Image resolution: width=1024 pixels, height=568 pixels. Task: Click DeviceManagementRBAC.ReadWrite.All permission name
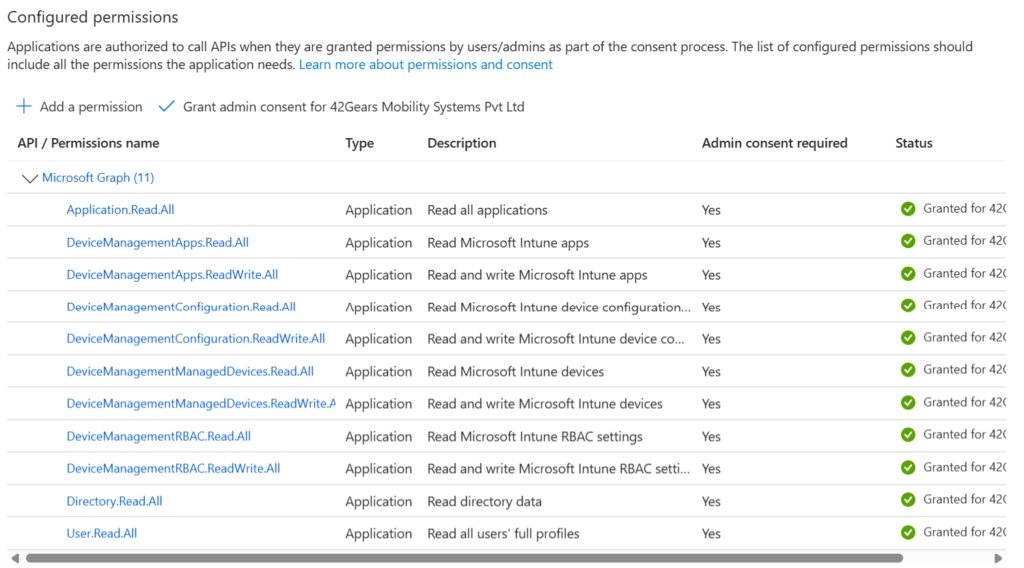(x=173, y=469)
